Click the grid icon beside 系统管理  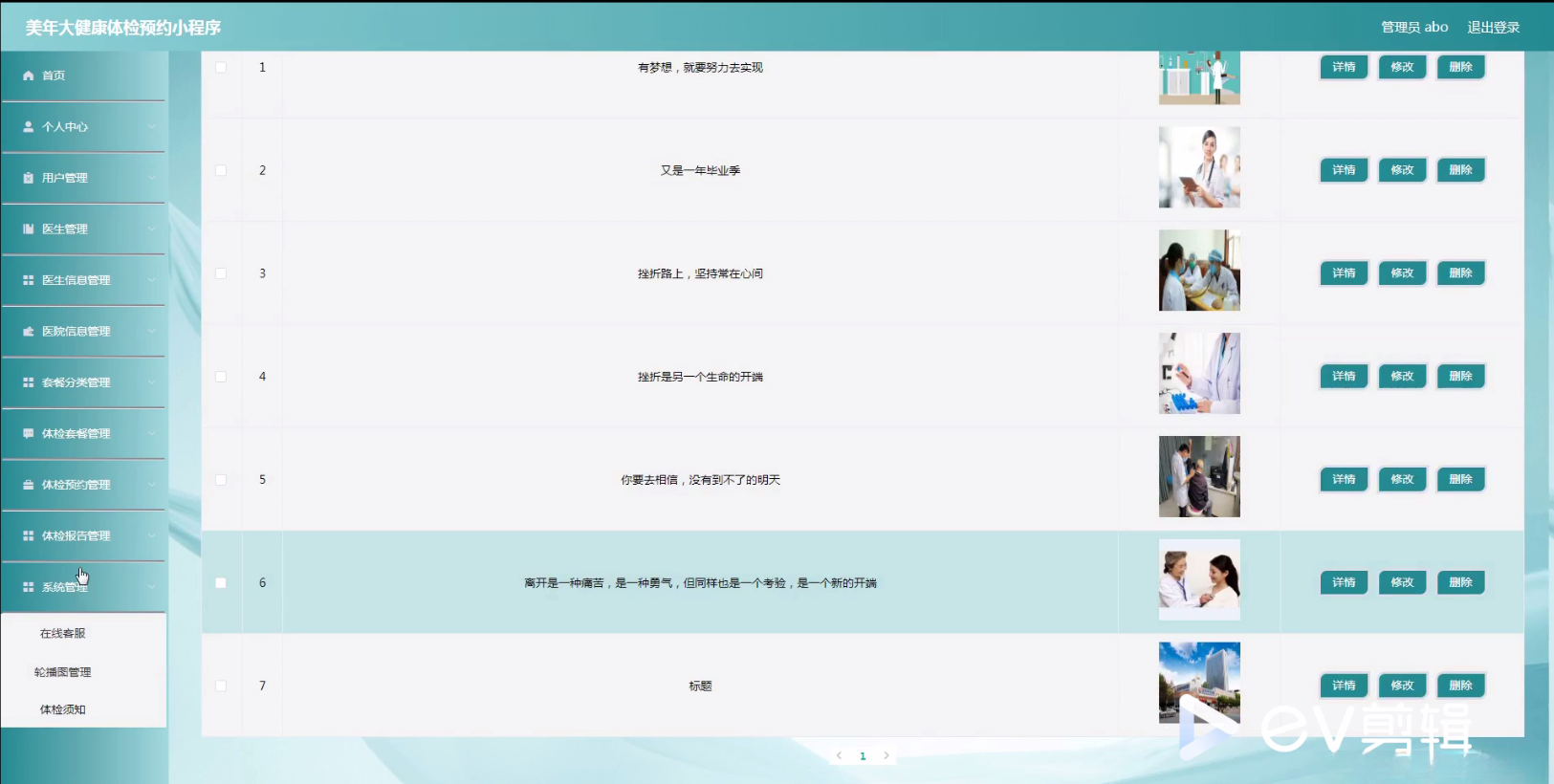(29, 587)
